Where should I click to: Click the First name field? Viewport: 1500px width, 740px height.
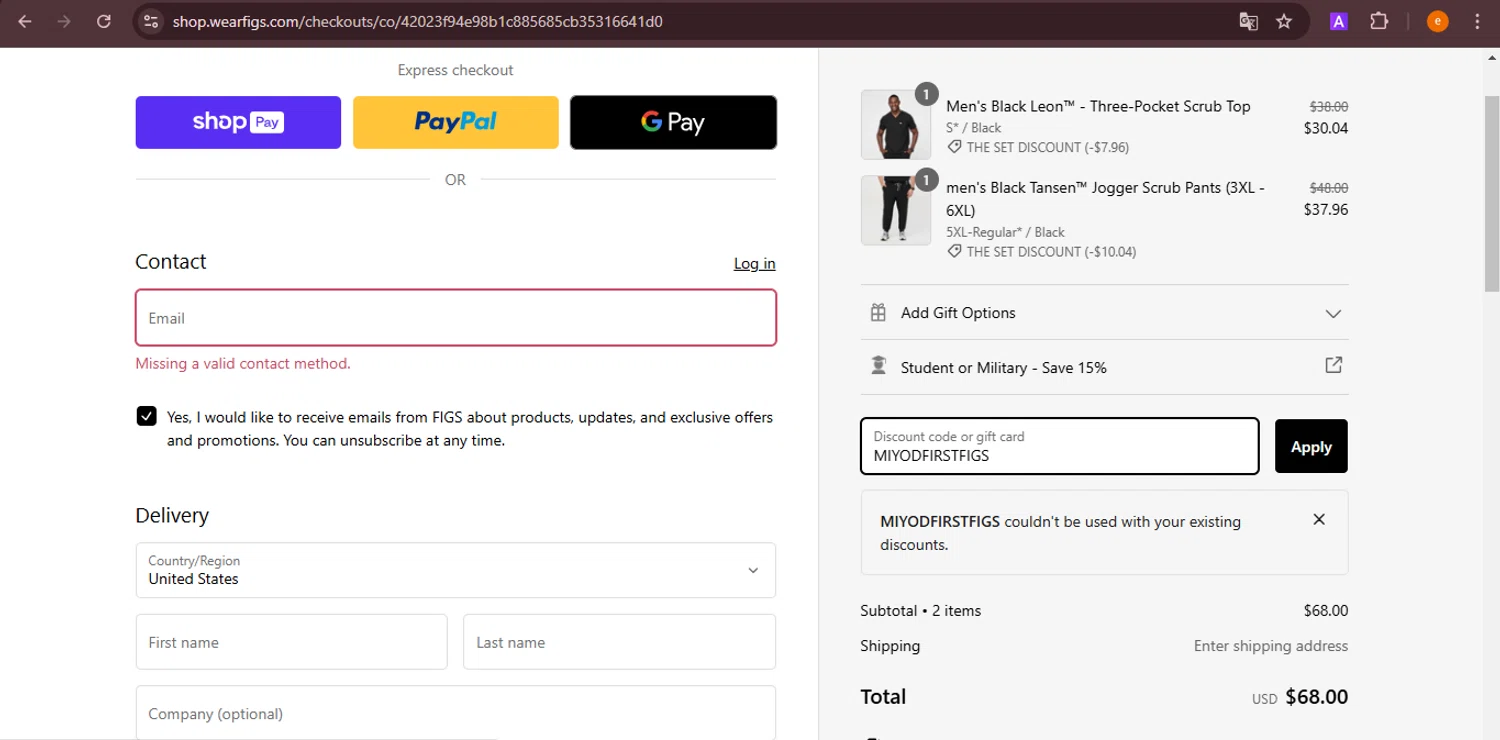pos(291,642)
